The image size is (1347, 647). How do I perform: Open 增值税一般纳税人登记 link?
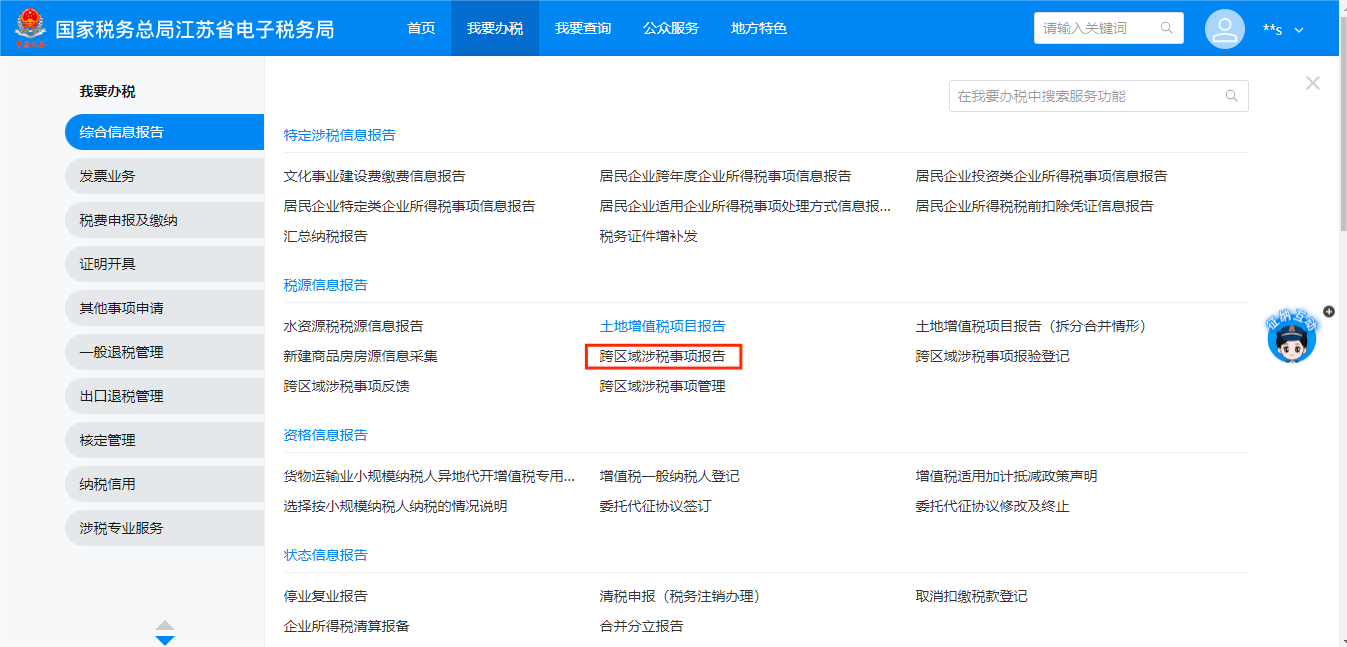click(669, 476)
